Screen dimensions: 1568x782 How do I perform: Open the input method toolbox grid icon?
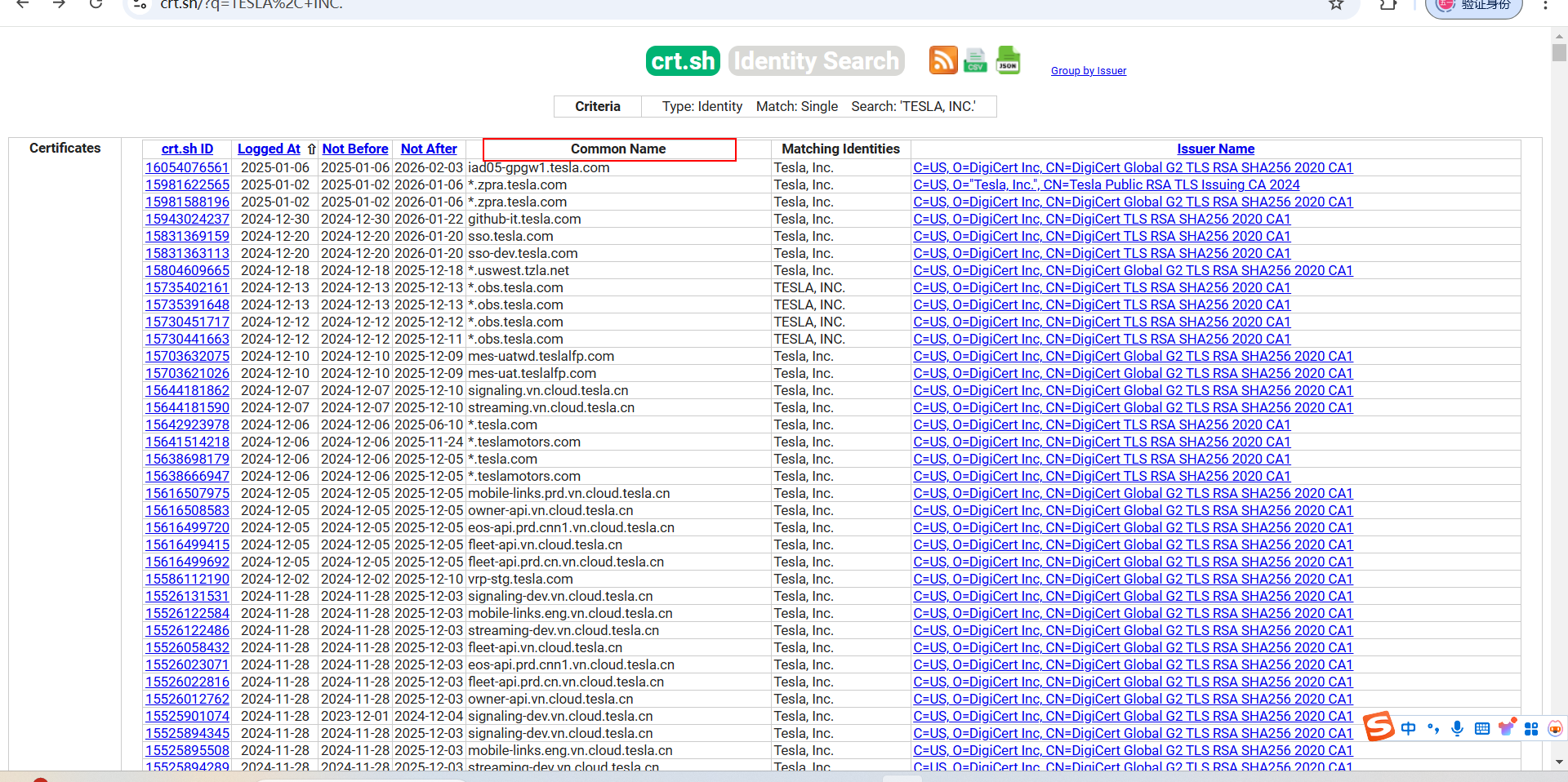pyautogui.click(x=1531, y=728)
